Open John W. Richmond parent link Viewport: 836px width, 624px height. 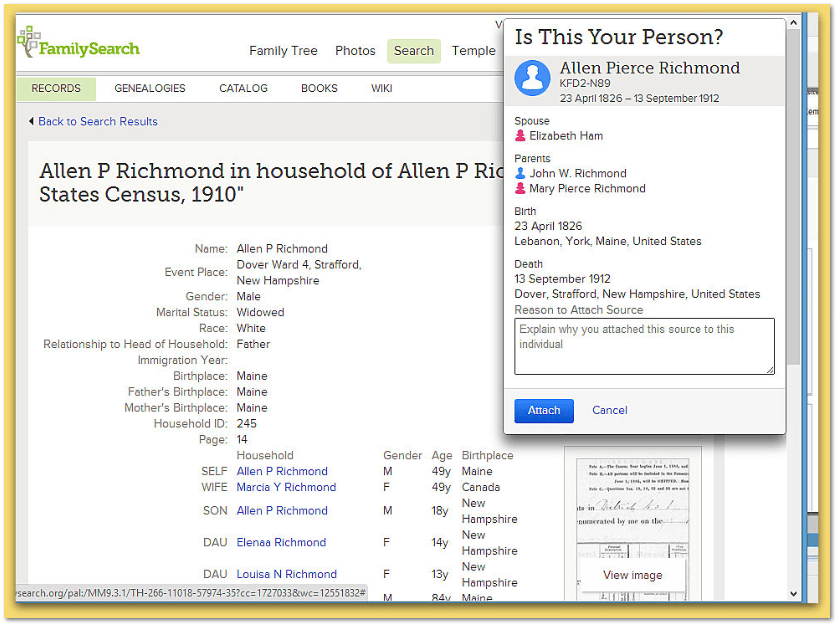(577, 173)
